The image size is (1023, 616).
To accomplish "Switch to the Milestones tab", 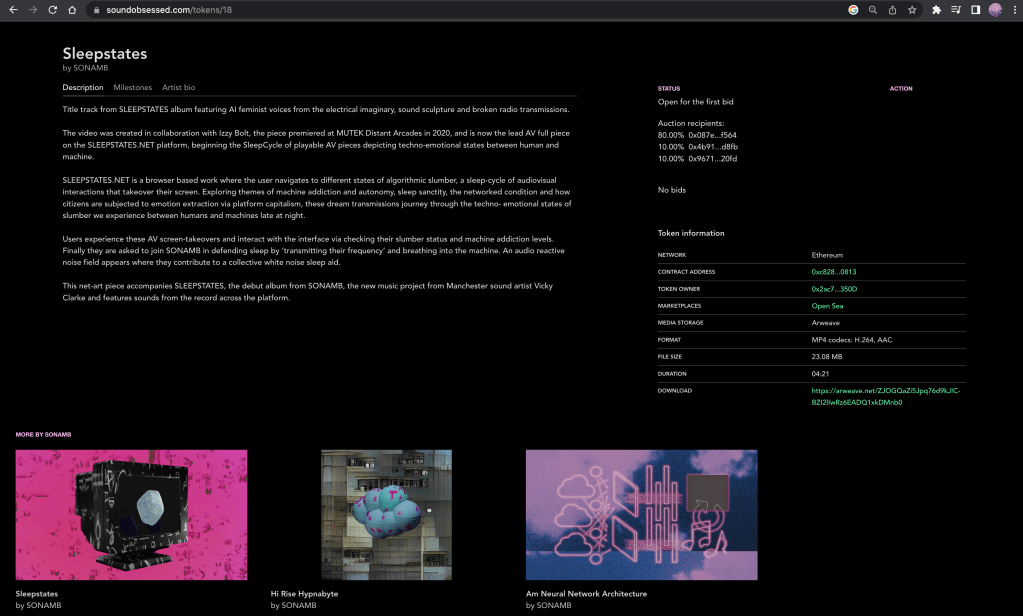I will [132, 88].
